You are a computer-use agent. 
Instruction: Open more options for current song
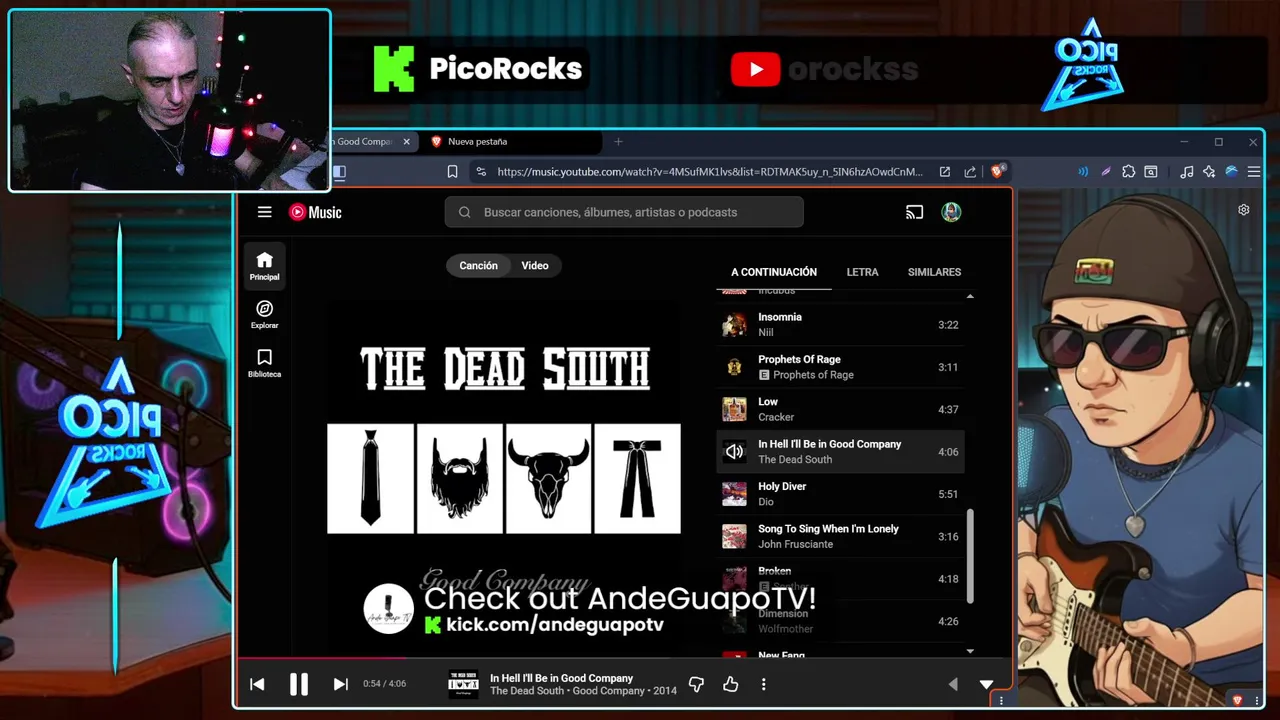coord(763,684)
